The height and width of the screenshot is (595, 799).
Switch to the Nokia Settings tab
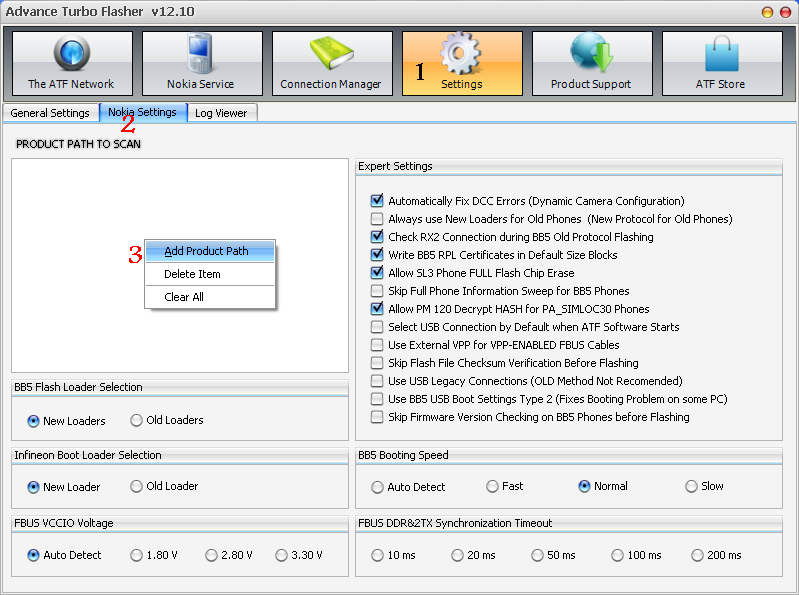coord(142,112)
